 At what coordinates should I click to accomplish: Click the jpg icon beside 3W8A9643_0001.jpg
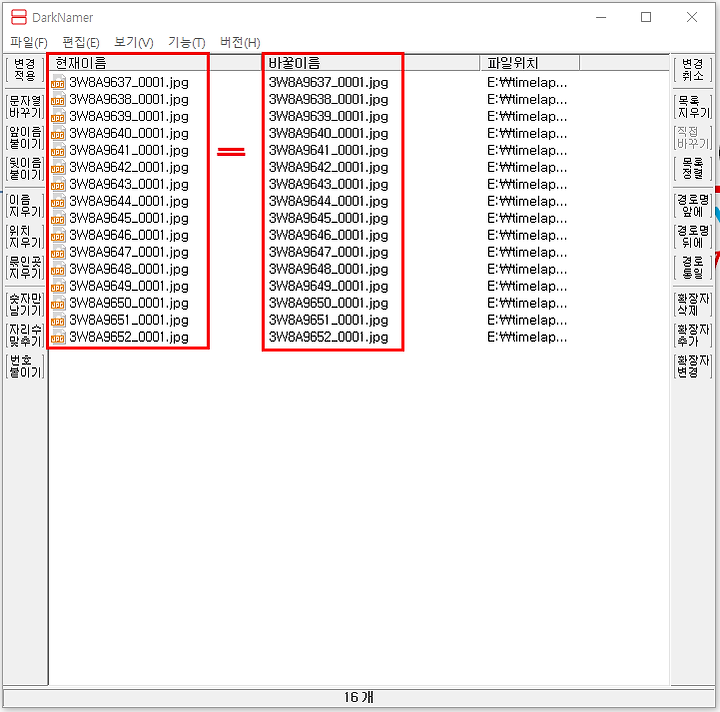click(x=58, y=185)
